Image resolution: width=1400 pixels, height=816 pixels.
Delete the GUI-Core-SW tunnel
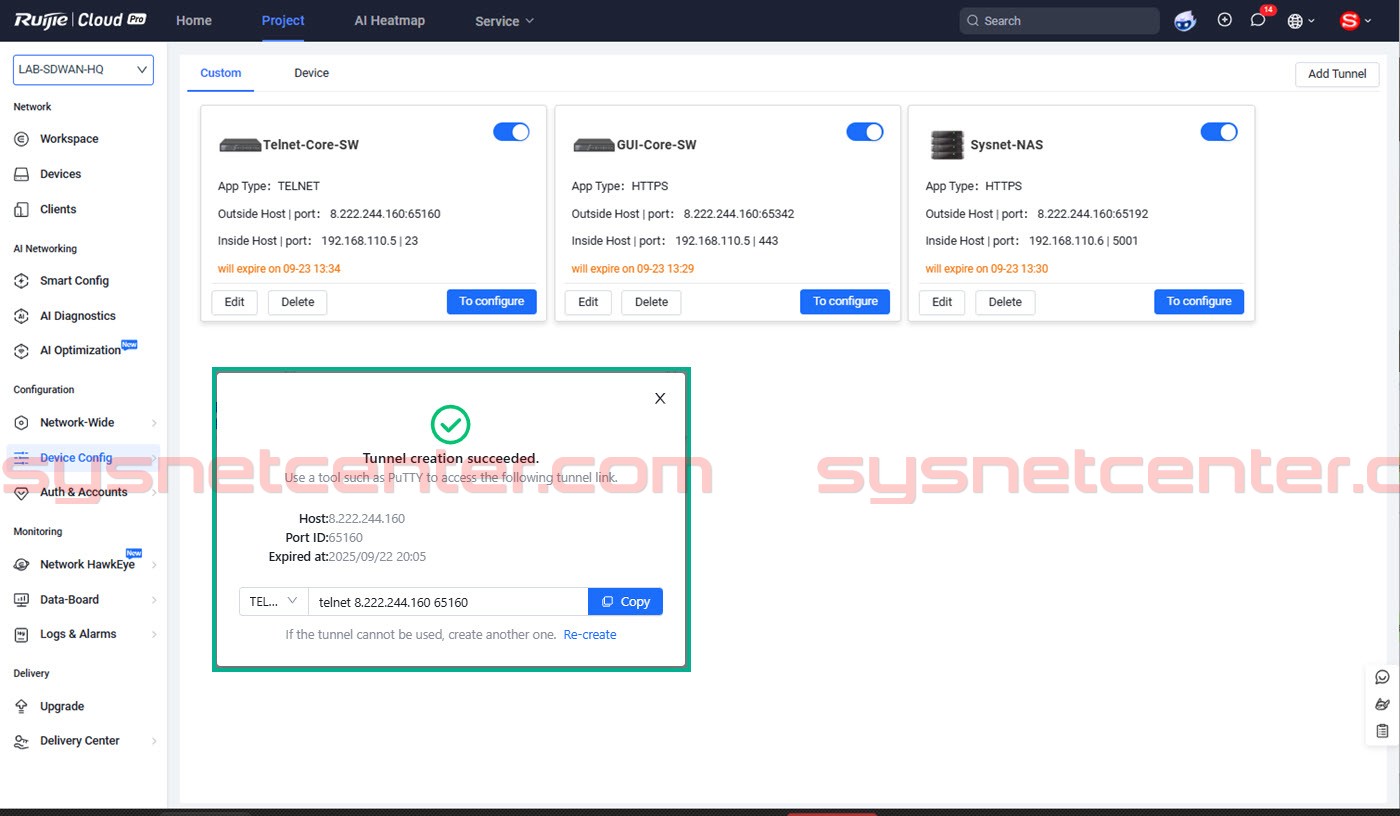pos(651,302)
